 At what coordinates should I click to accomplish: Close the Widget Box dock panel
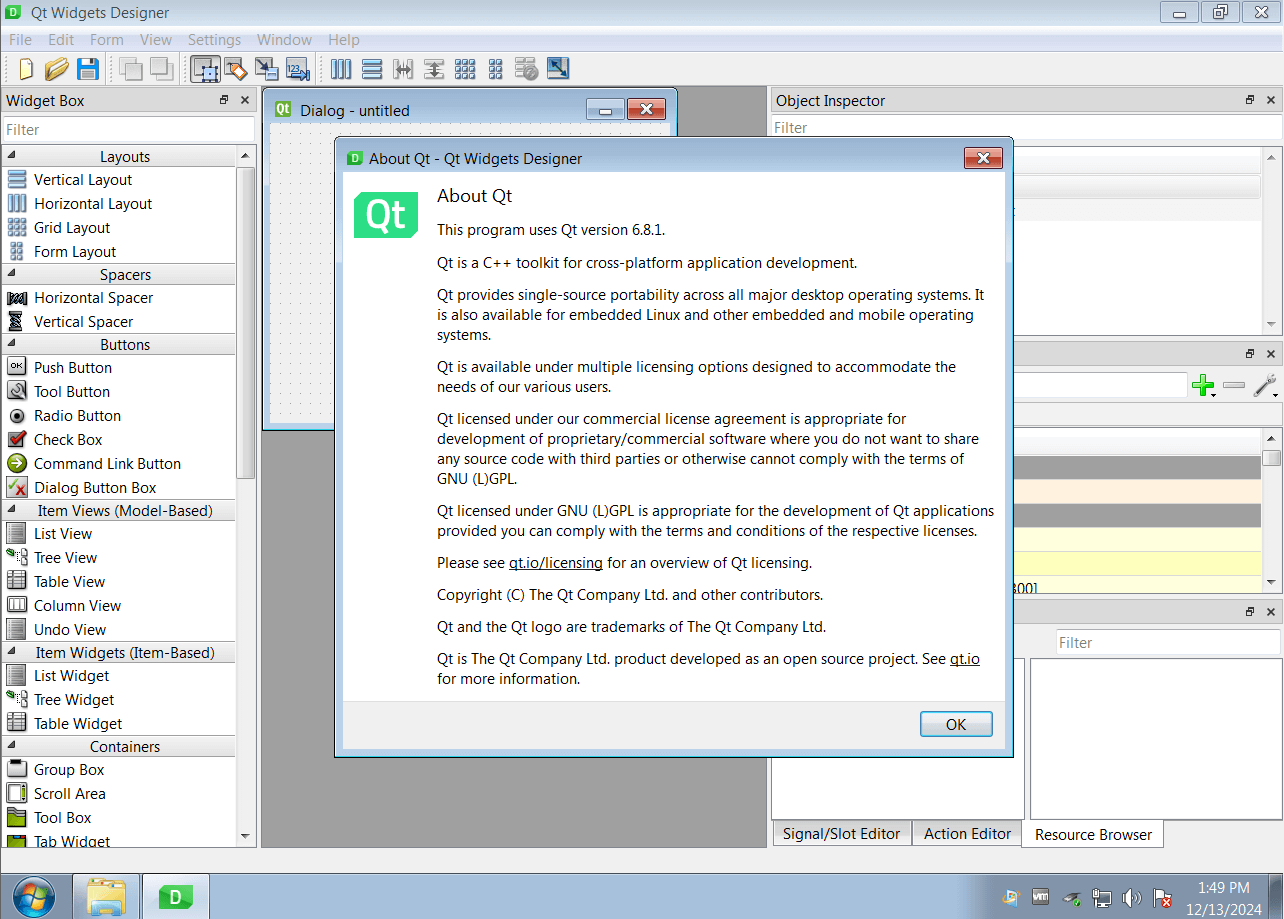click(x=245, y=100)
